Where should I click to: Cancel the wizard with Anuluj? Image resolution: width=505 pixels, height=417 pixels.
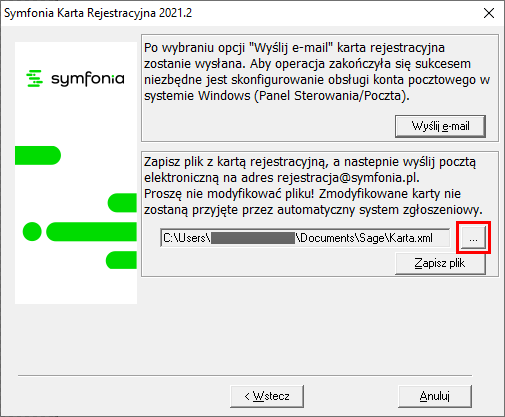(435, 396)
